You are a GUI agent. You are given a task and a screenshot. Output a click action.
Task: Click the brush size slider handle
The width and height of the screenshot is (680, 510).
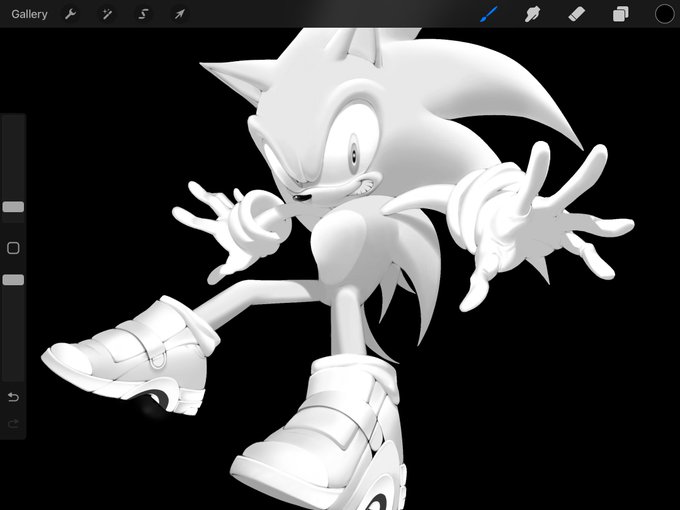13,206
